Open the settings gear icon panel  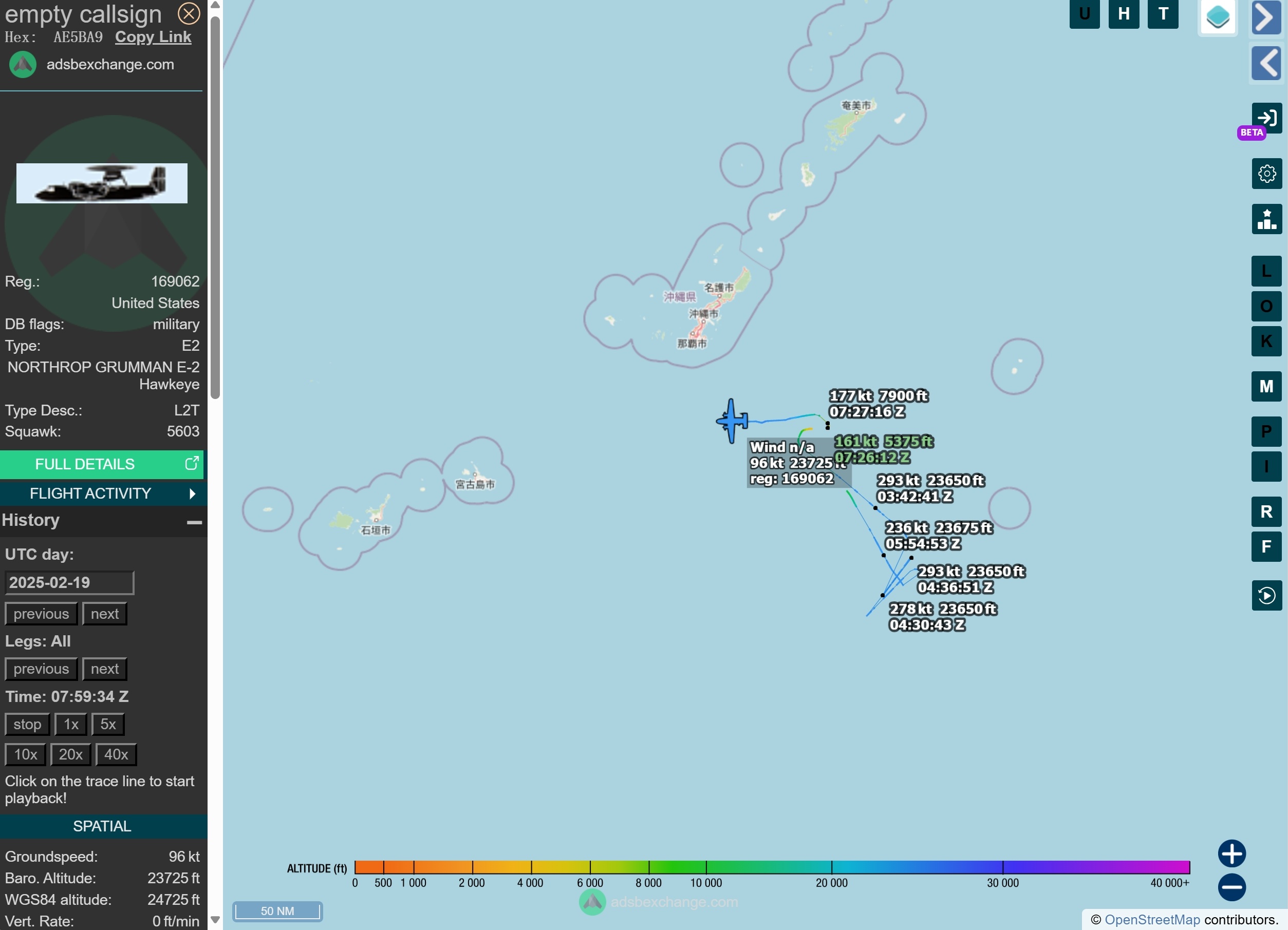click(x=1266, y=173)
